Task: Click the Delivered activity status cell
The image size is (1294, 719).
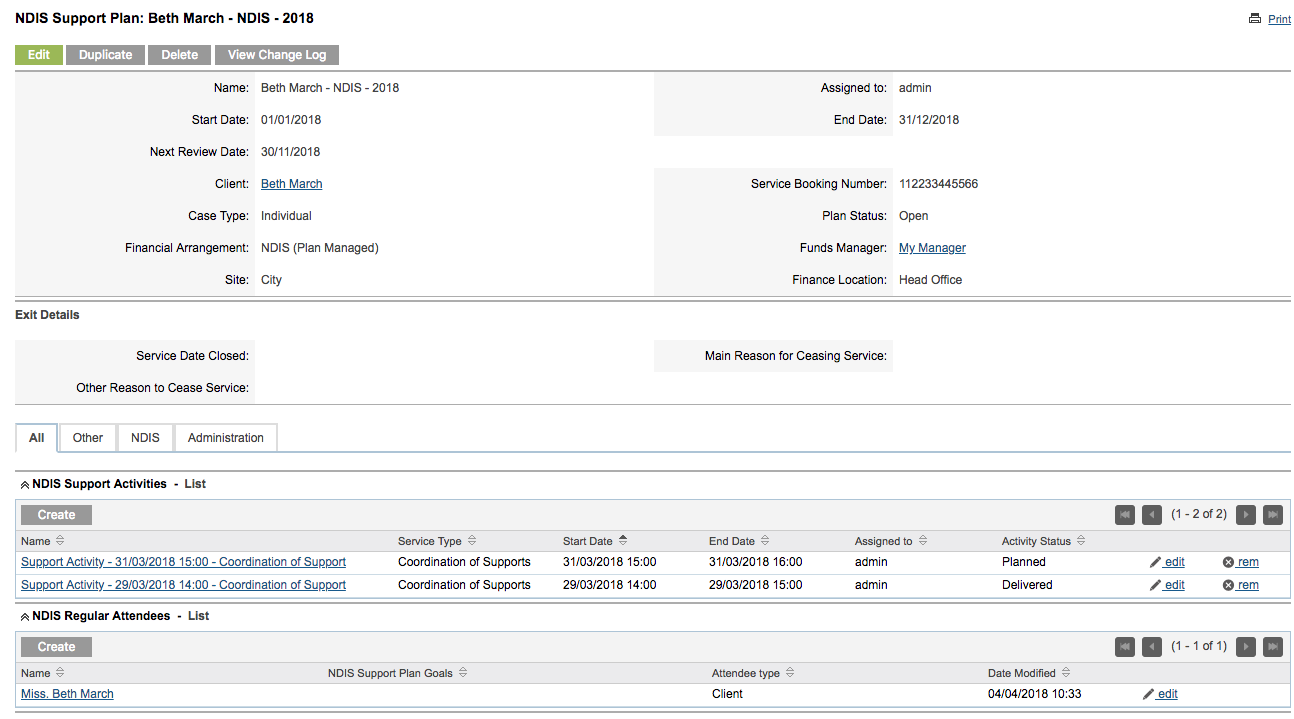Action: (x=1027, y=585)
